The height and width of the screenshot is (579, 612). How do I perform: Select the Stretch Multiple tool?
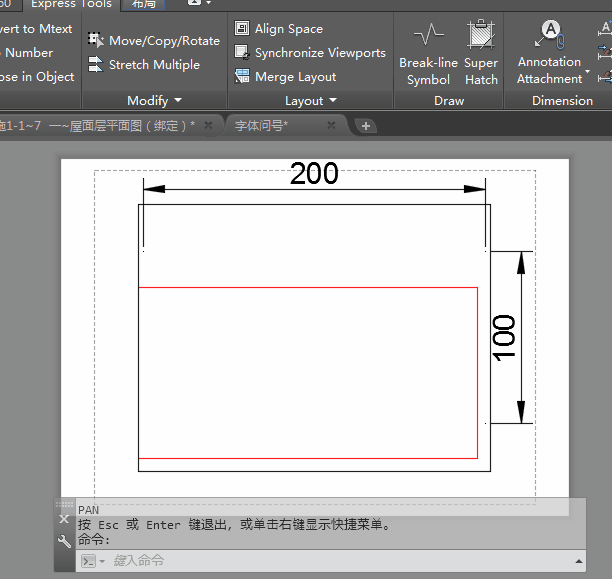click(x=143, y=65)
